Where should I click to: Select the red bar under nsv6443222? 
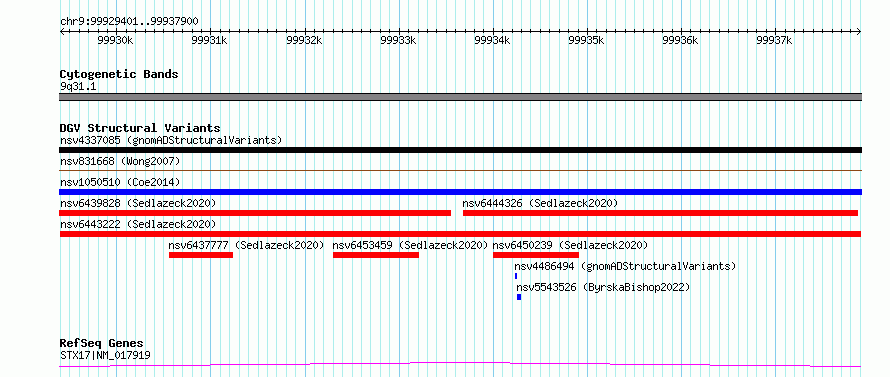tap(460, 234)
